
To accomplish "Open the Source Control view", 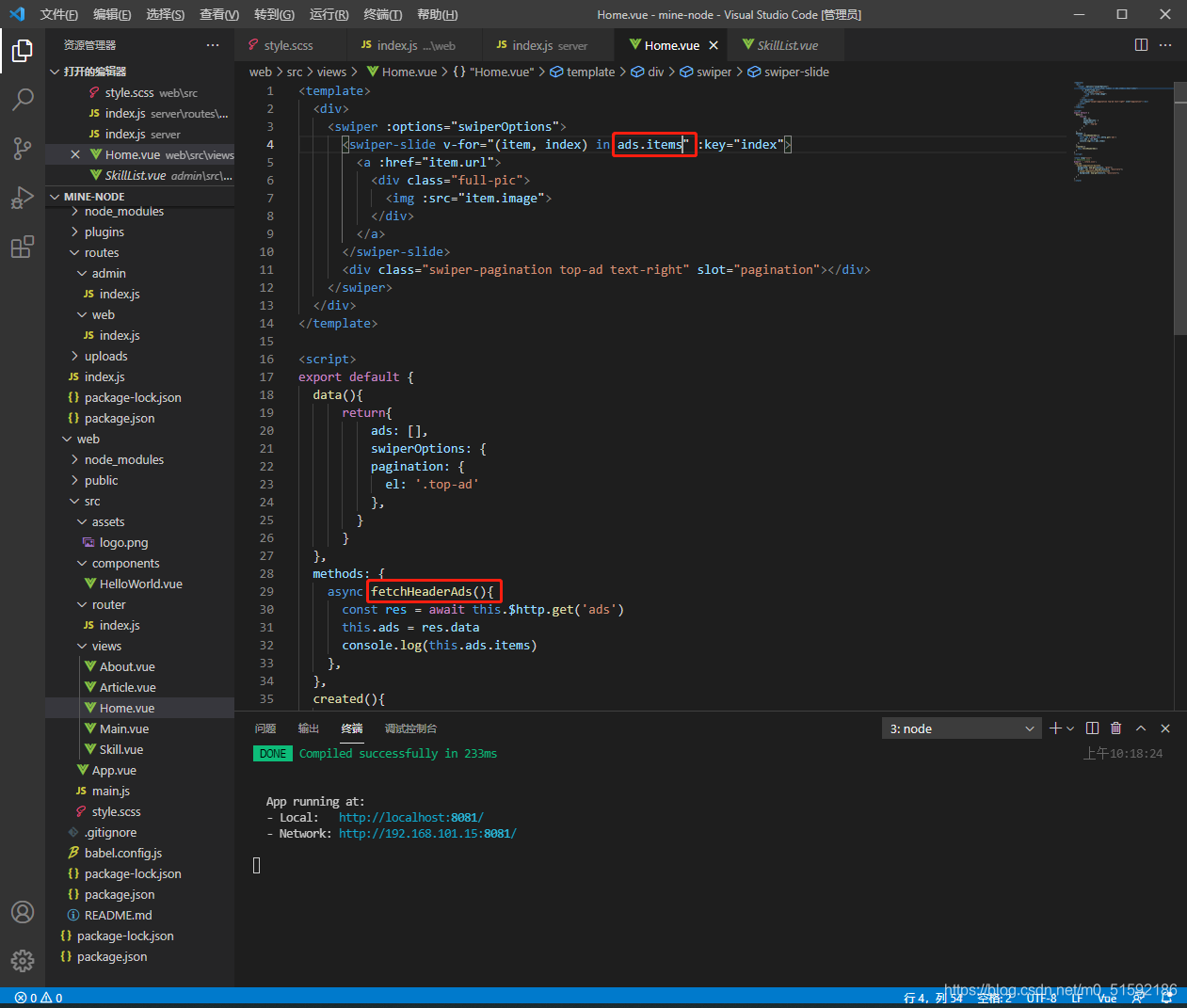I will pyautogui.click(x=23, y=148).
